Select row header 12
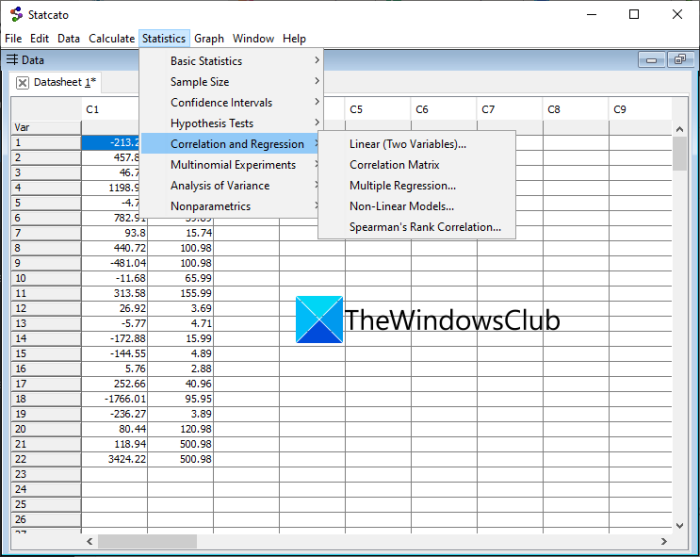 (46, 308)
